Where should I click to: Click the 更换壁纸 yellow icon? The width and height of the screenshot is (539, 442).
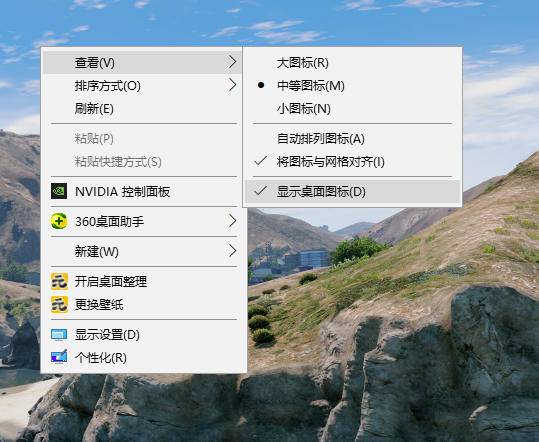click(59, 304)
